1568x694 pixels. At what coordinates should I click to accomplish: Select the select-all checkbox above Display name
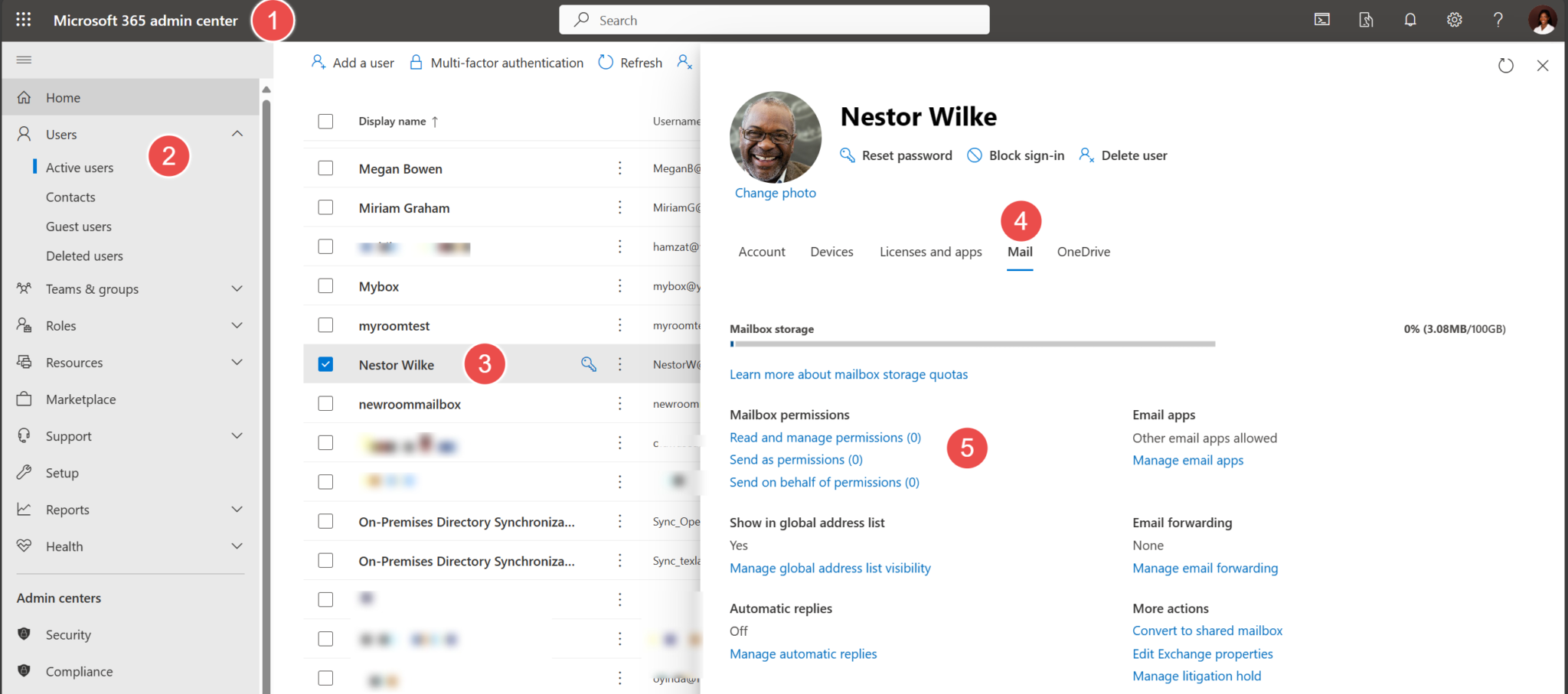[x=325, y=121]
